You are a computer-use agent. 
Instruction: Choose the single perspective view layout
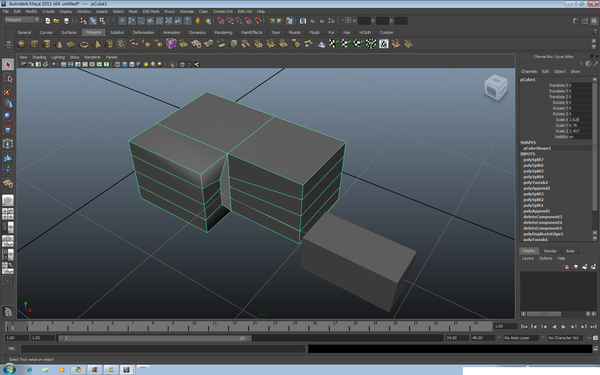click(x=8, y=200)
